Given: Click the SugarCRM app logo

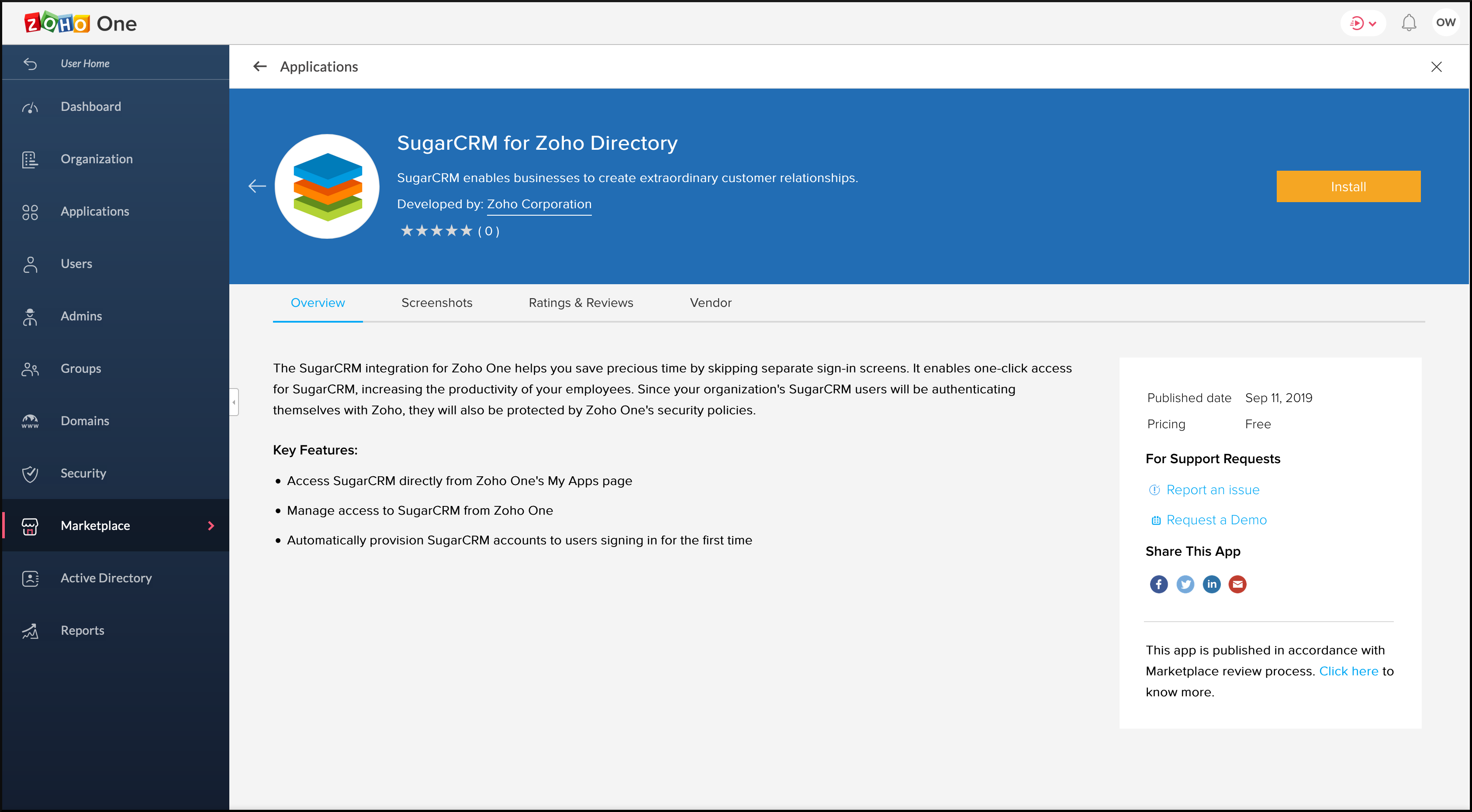Looking at the screenshot, I should (328, 186).
